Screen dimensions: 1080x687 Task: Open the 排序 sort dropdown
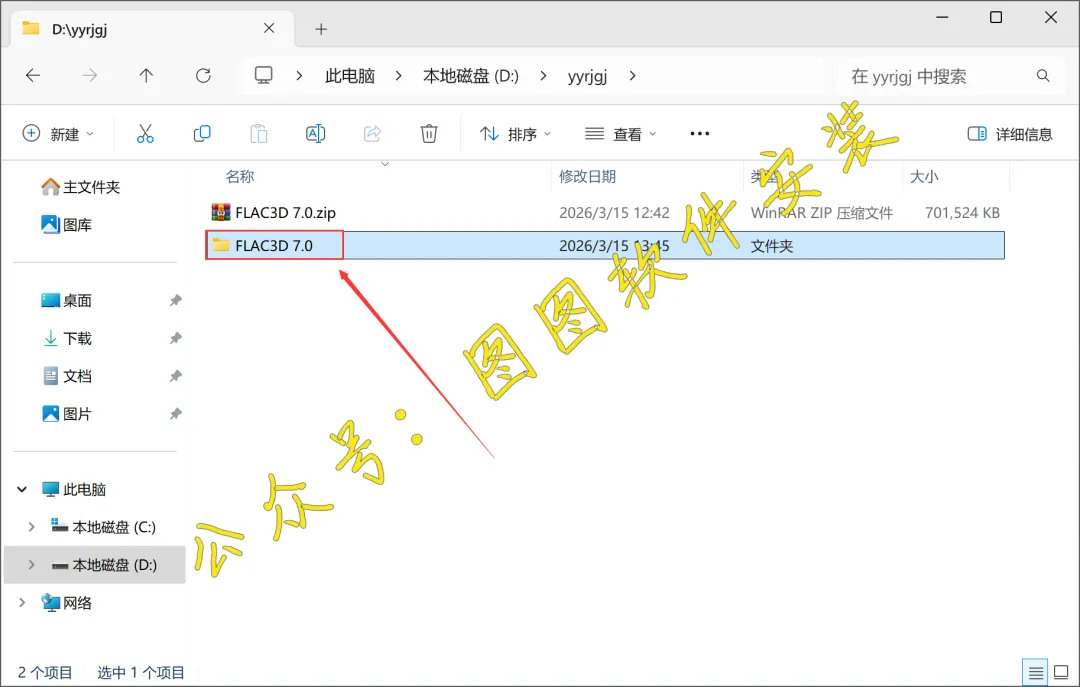coord(516,134)
